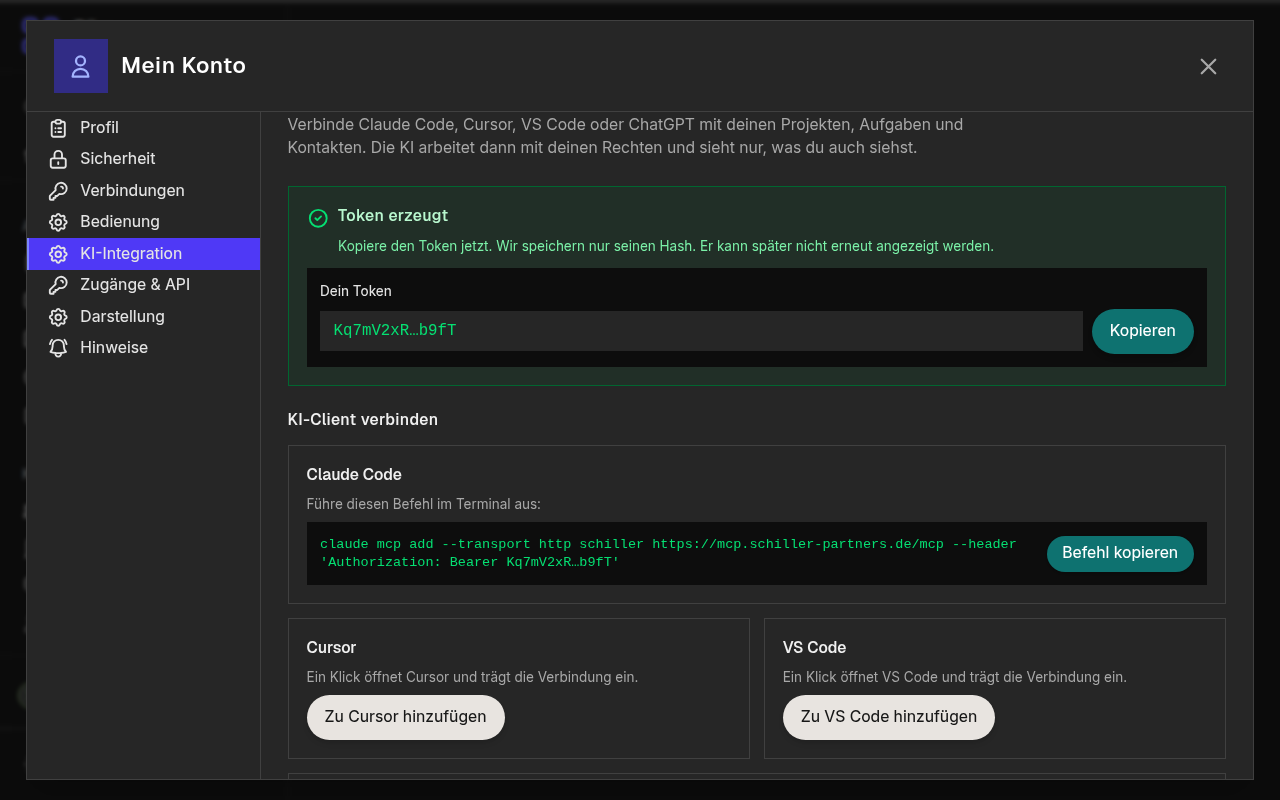Click the Claude Code card title

354,475
